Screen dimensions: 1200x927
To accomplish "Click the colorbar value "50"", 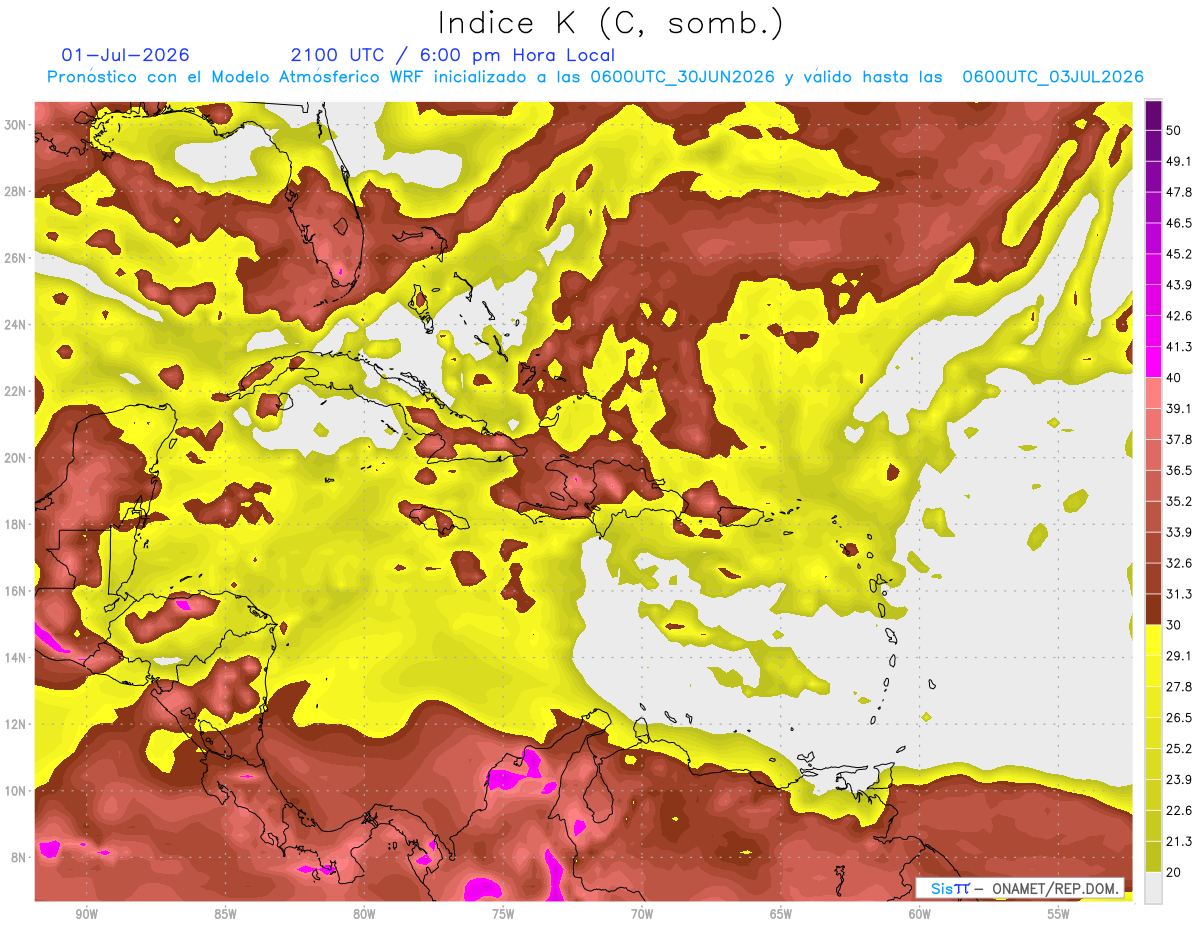I will pyautogui.click(x=1173, y=131).
